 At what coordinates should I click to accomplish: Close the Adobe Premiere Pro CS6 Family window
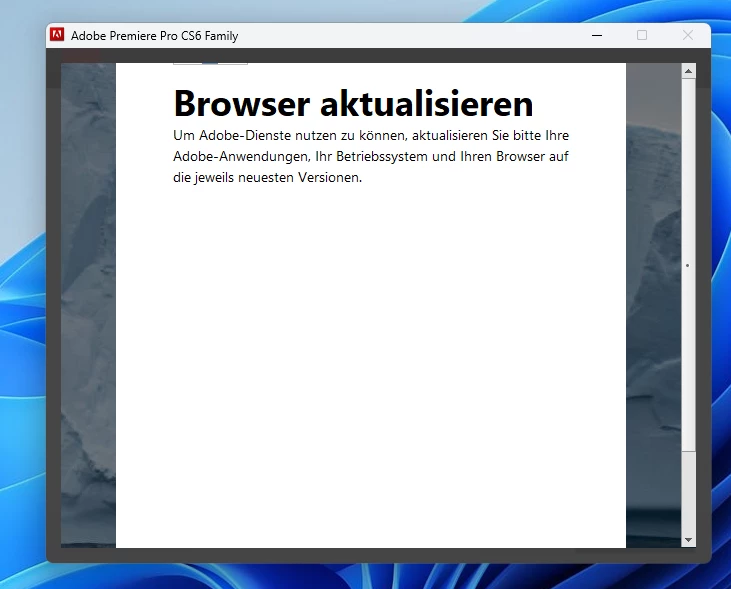tap(688, 35)
